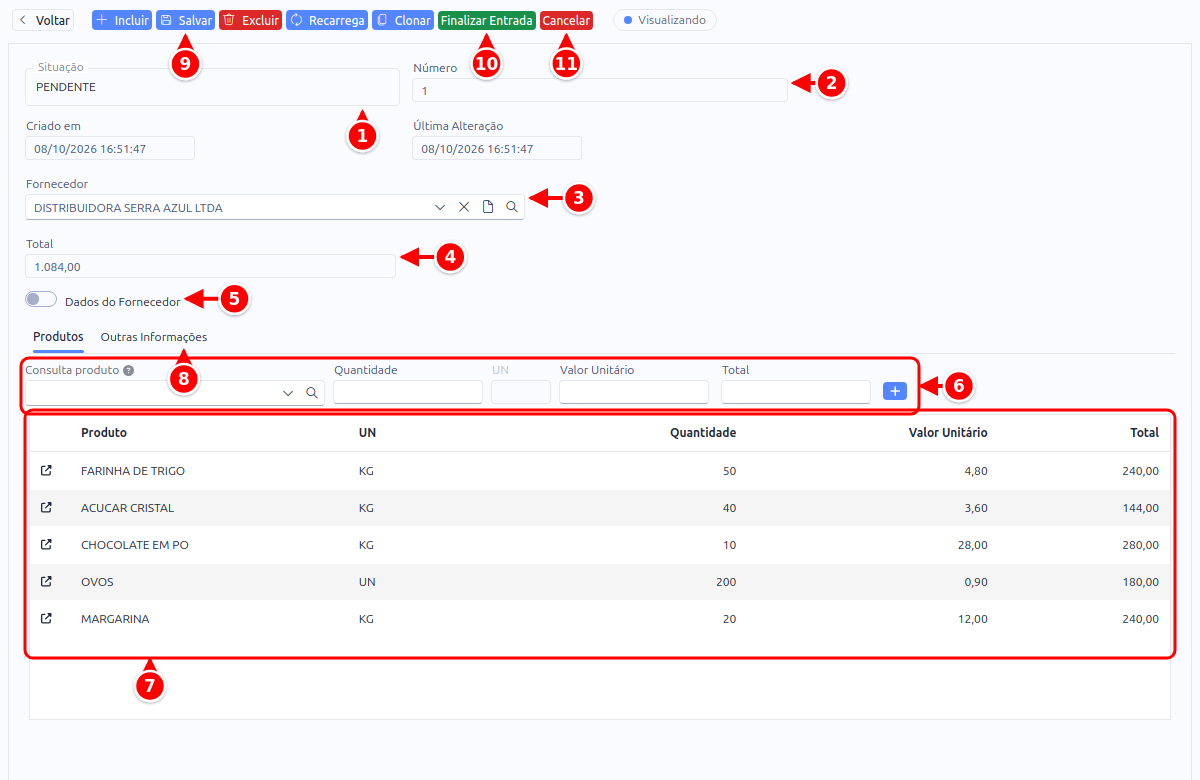Focus the product entry Total input field
Image resolution: width=1200 pixels, height=780 pixels.
coord(796,392)
